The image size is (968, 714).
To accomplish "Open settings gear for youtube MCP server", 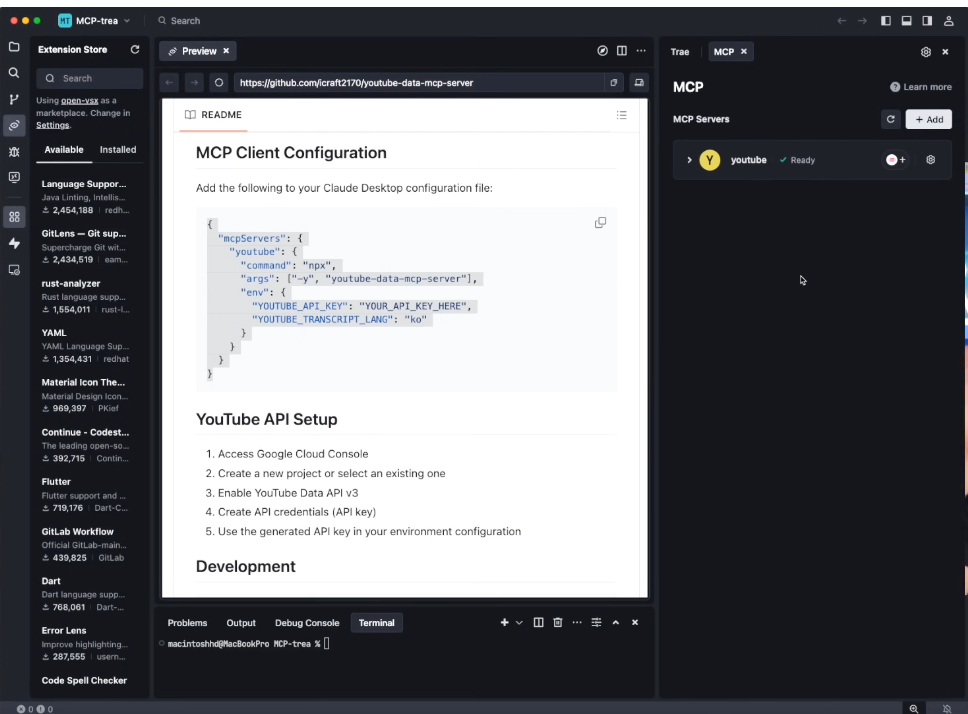I will coord(930,159).
